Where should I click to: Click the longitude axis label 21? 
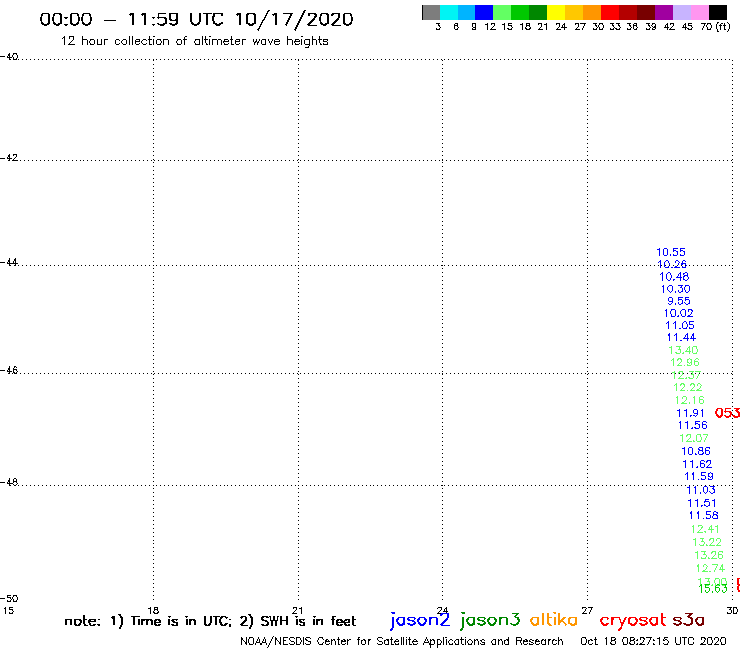[298, 610]
